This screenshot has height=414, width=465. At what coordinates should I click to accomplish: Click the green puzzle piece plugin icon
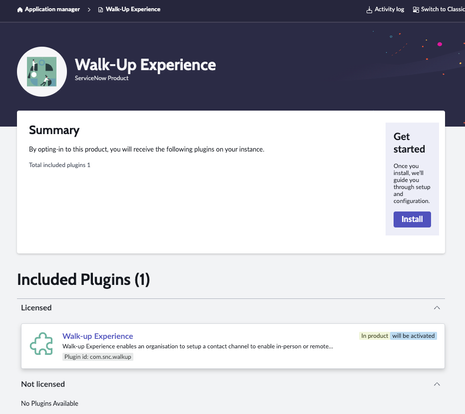click(x=41, y=344)
